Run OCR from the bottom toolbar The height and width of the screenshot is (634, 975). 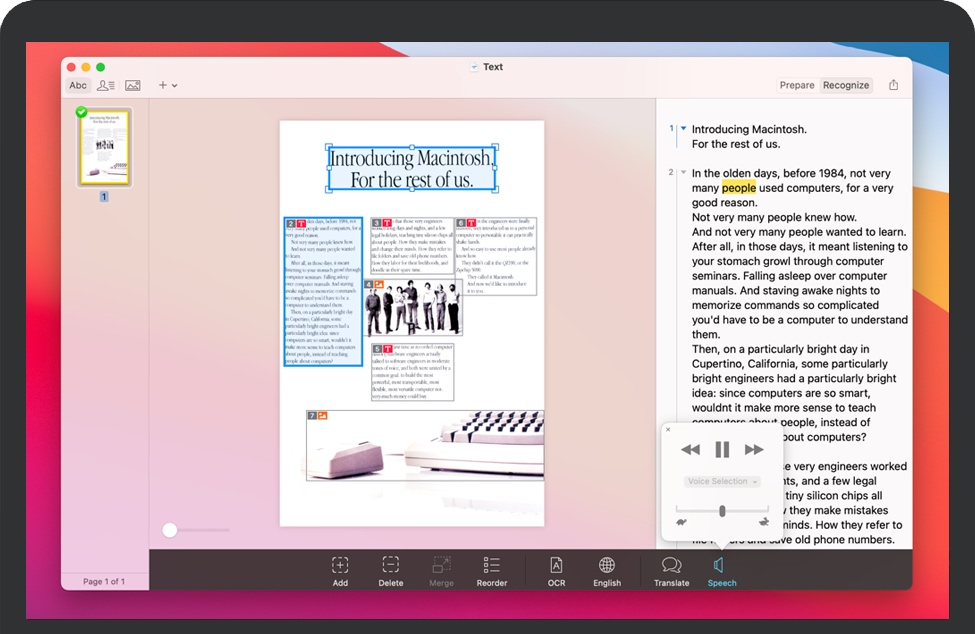pyautogui.click(x=555, y=571)
